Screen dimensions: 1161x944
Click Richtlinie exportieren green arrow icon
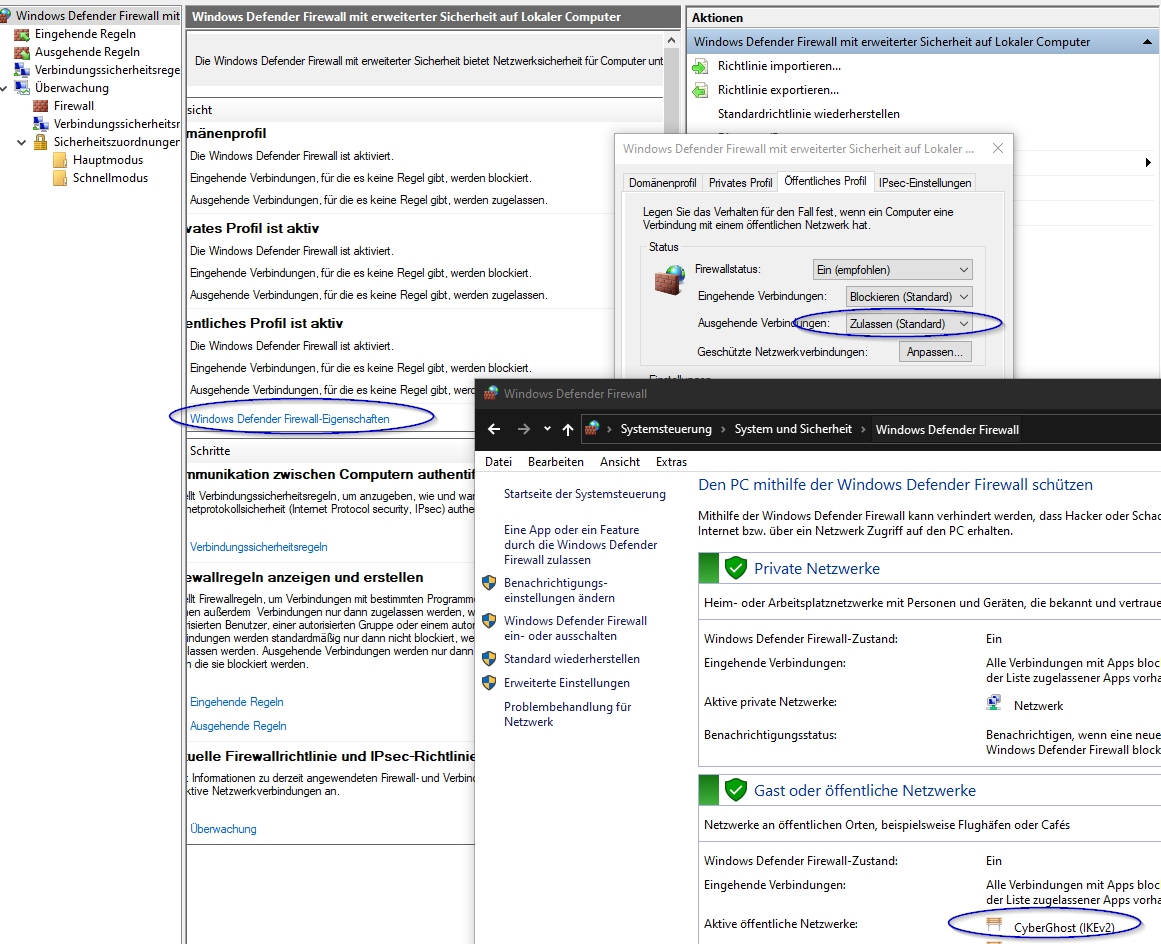700,90
